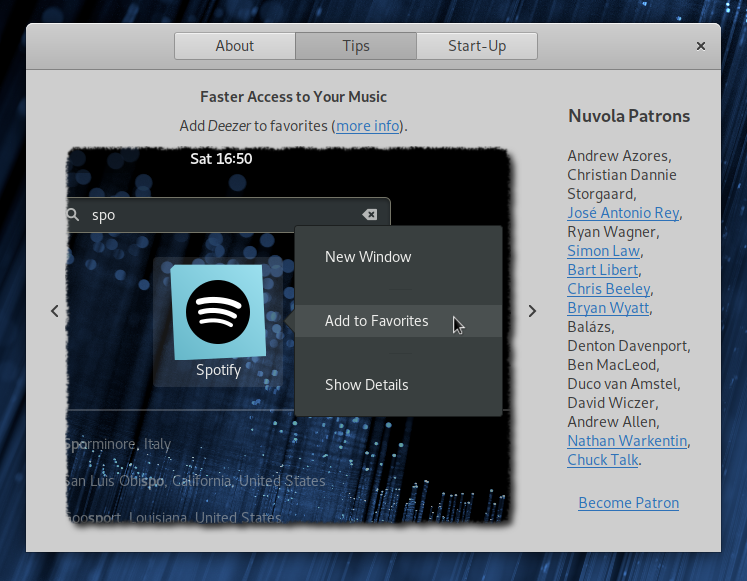Click the patron name 'Andrew Azores'
Viewport: 747px width, 581px height.
(x=618, y=156)
